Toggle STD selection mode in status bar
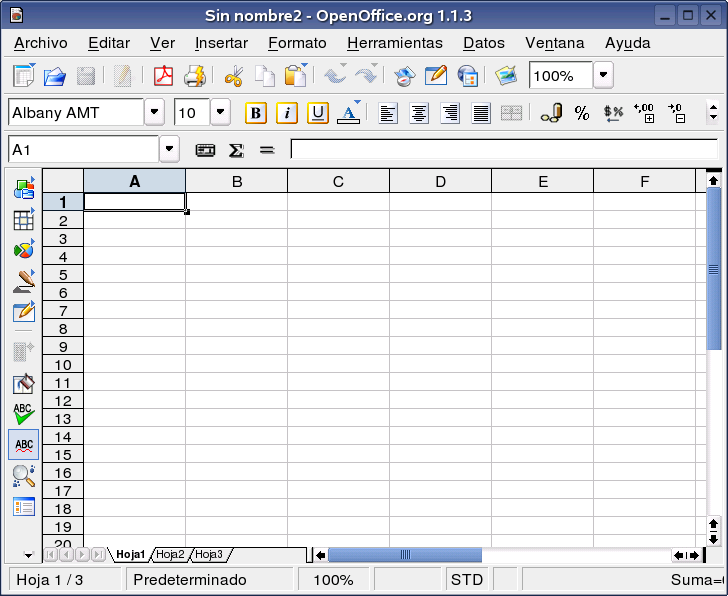Viewport: 728px width, 596px height. tap(467, 580)
